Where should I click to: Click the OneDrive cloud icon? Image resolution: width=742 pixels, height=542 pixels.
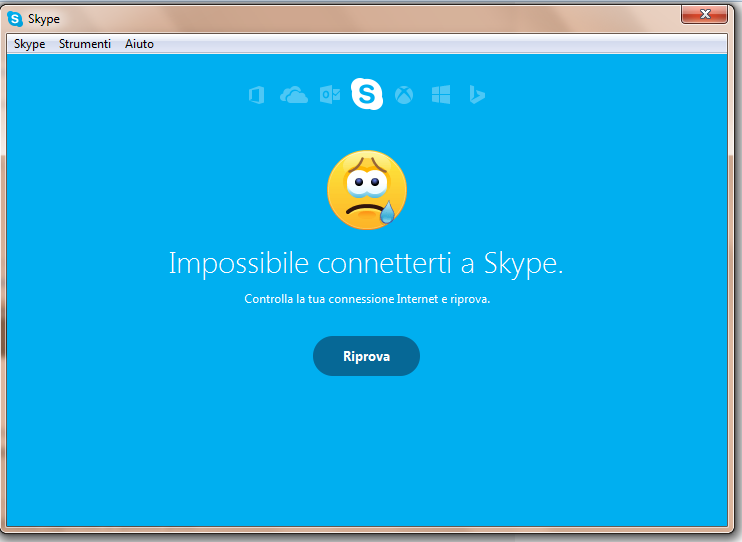[294, 95]
